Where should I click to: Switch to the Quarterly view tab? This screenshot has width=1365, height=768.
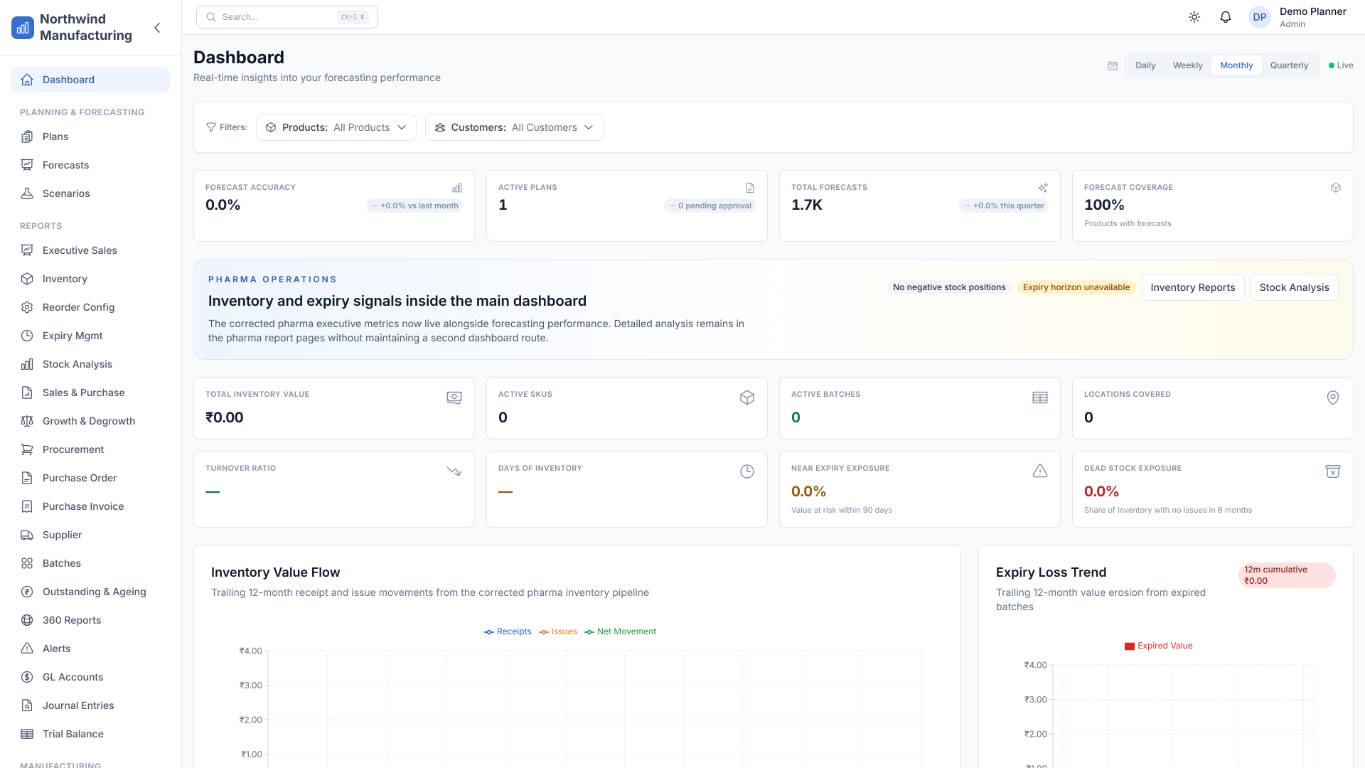tap(1289, 65)
